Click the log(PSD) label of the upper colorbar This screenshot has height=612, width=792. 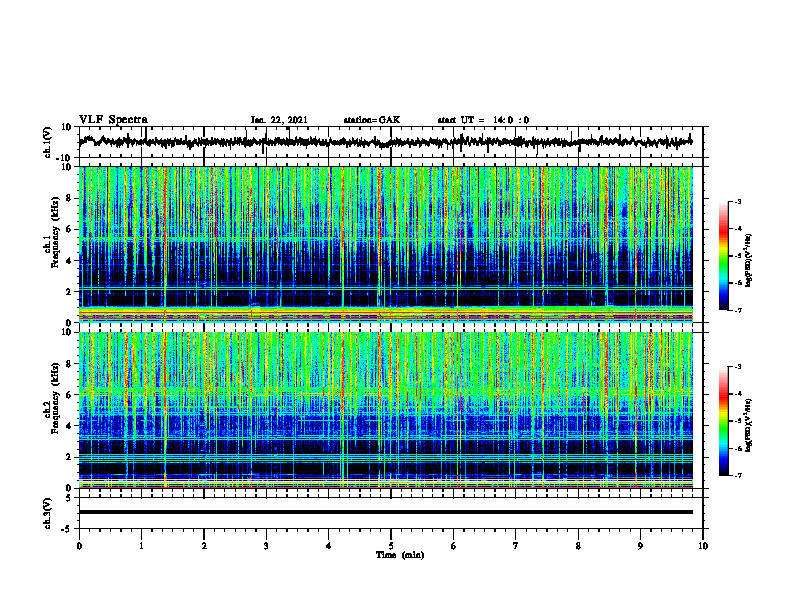(749, 260)
